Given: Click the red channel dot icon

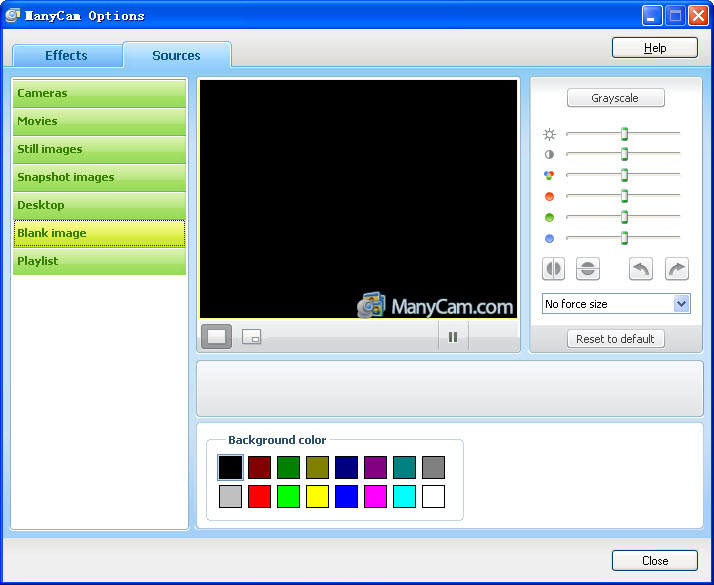Looking at the screenshot, I should 550,196.
